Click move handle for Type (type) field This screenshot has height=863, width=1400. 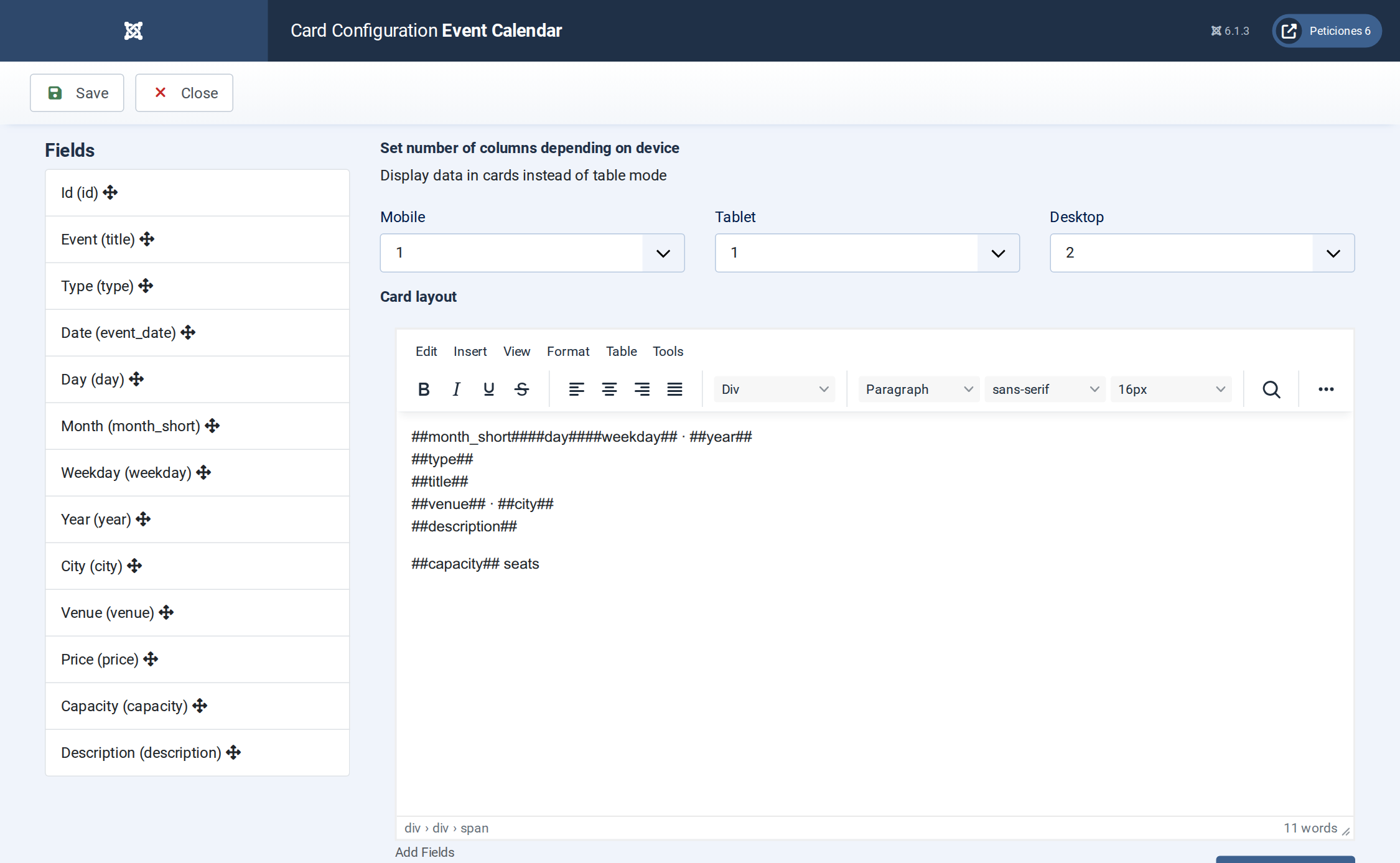146,286
